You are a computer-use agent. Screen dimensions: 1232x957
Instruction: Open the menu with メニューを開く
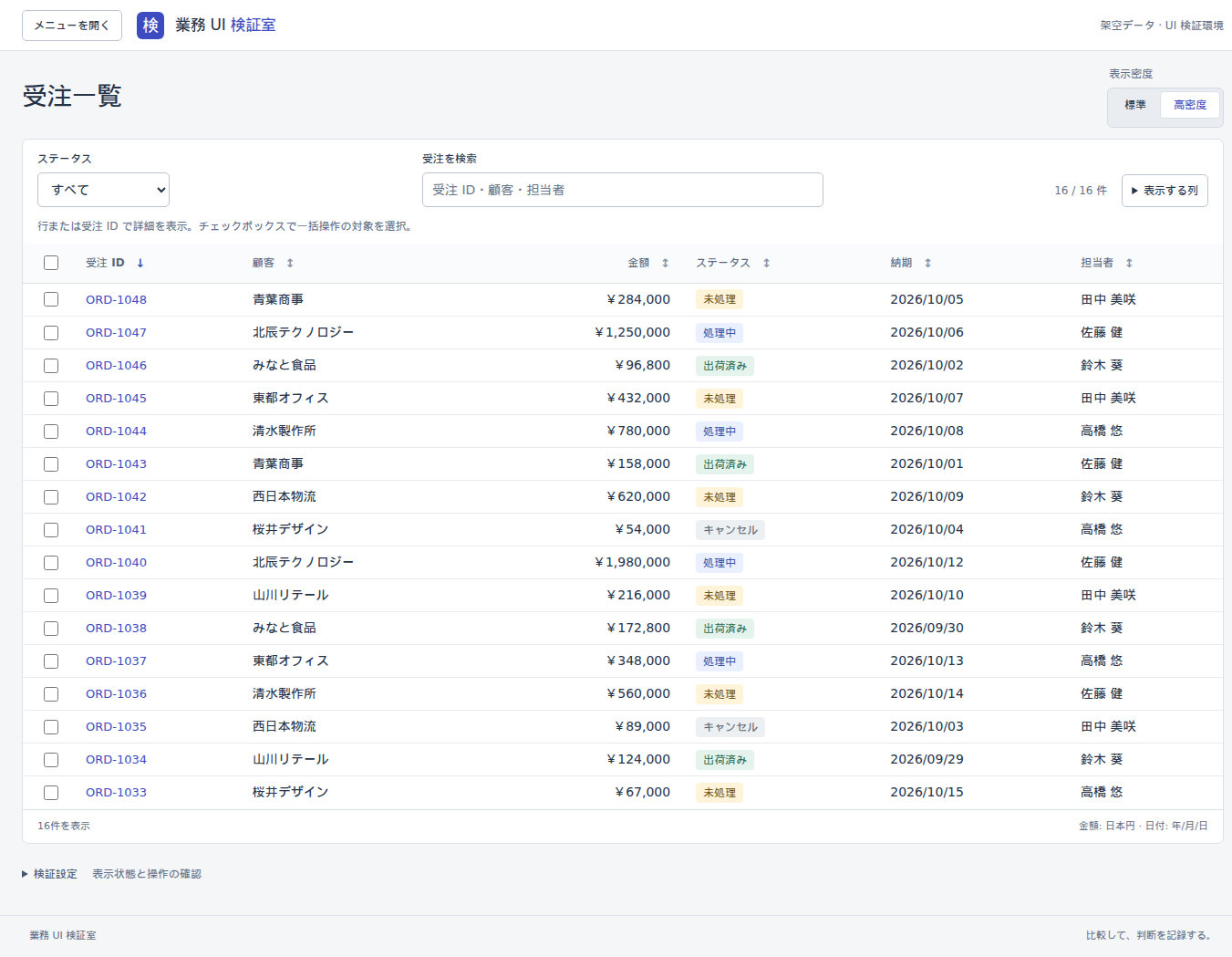click(72, 26)
